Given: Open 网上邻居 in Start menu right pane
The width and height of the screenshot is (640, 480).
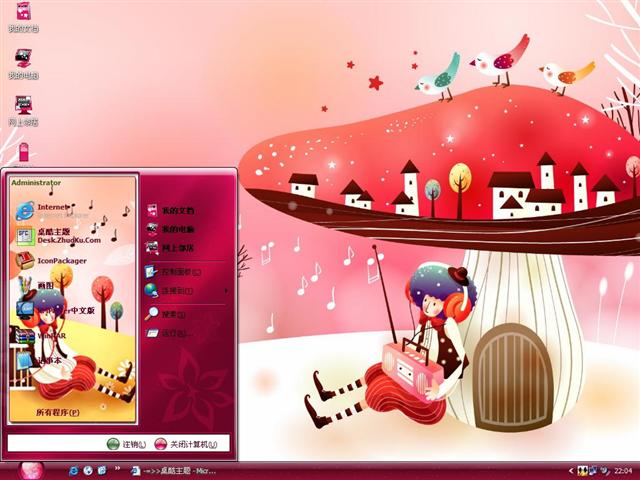Looking at the screenshot, I should click(x=171, y=247).
